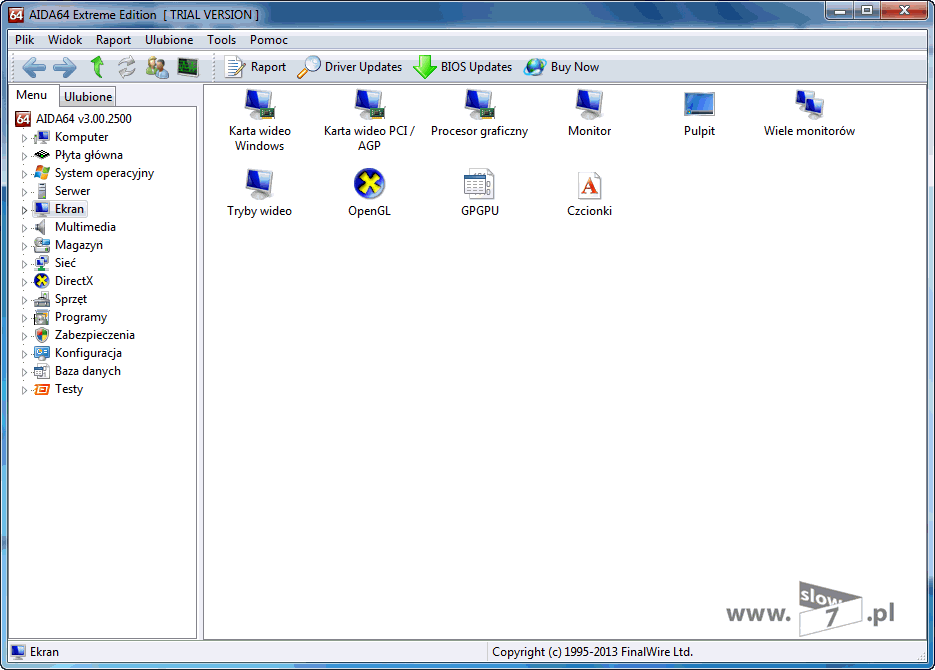
Task: Open the Plik menu
Action: point(24,40)
